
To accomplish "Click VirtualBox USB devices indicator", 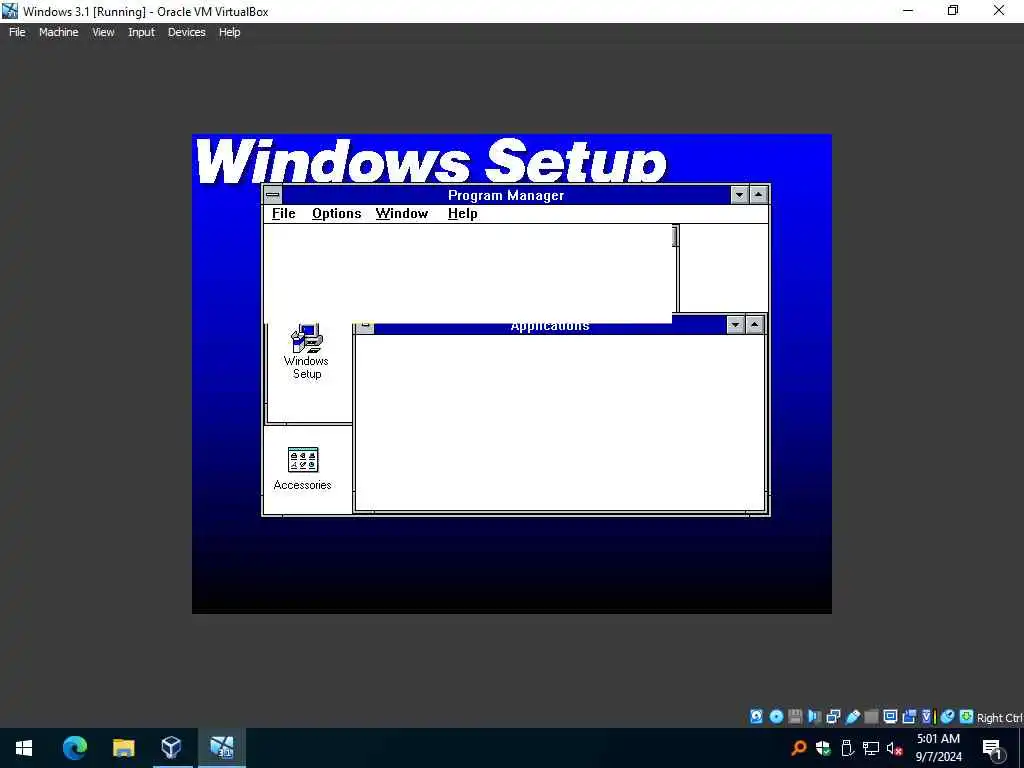I will coord(852,716).
